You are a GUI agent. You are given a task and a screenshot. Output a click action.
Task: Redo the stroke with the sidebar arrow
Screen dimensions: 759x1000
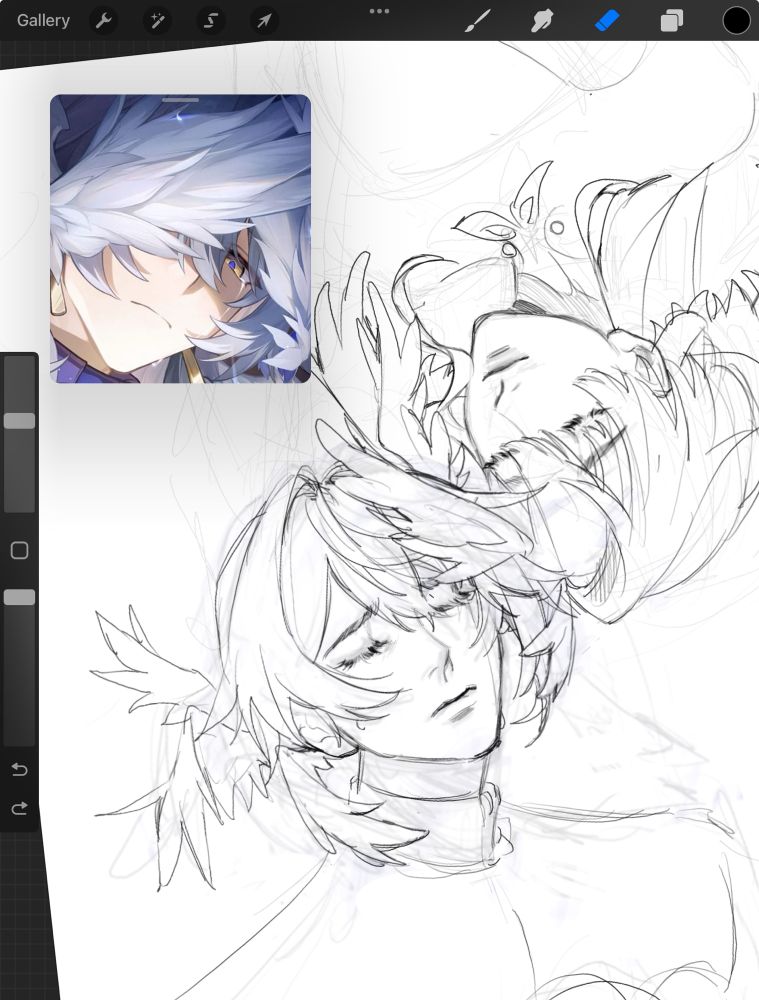pos(19,809)
